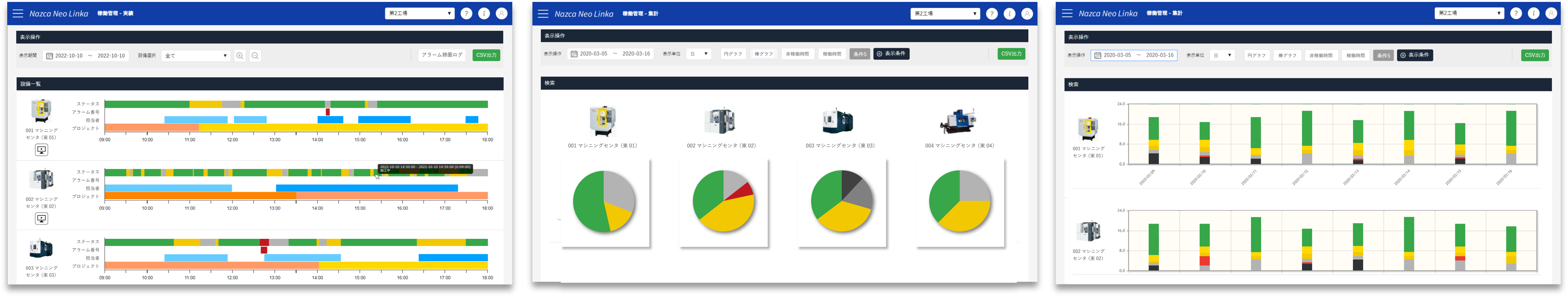Expand 表示単位 dropdown in pie chart window
This screenshot has width=1568, height=297.
coord(699,54)
